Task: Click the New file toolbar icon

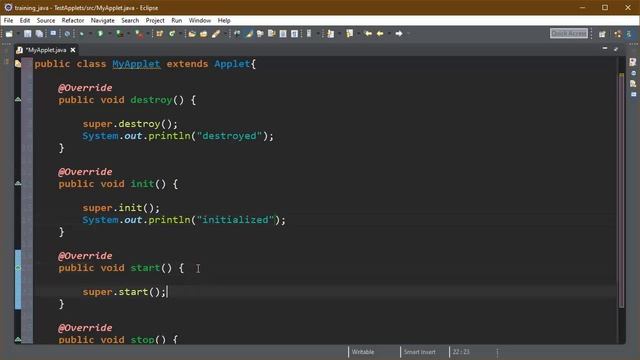Action: (x=9, y=33)
